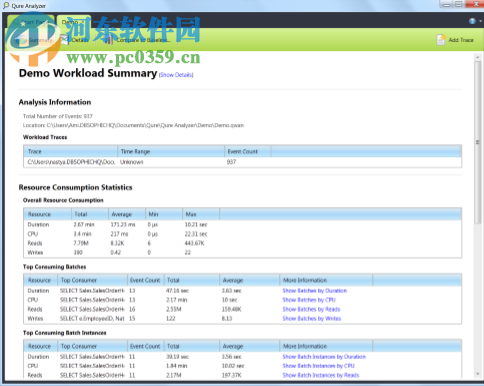
Task: Click the max value 10.21 sec
Action: [x=196, y=225]
